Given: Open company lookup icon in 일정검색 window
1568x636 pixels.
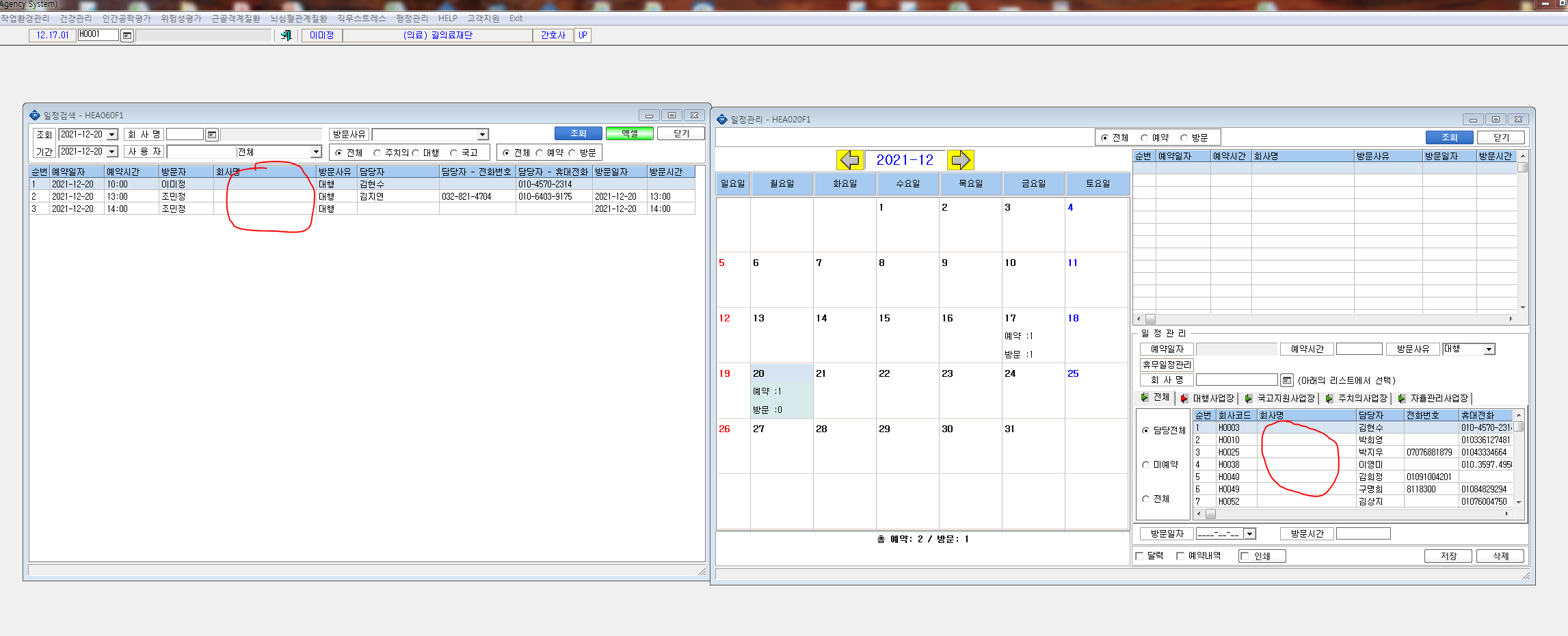Looking at the screenshot, I should click(212, 135).
